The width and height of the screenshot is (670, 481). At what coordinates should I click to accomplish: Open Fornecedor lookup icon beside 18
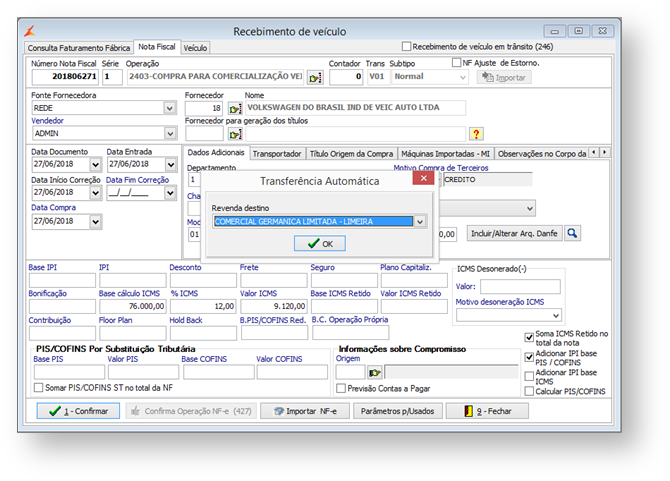235,109
